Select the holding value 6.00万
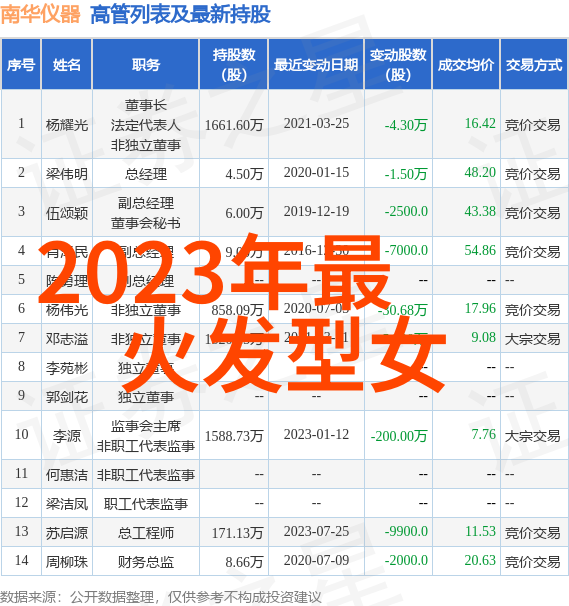Viewport: 569px width, 606px height. [244, 213]
